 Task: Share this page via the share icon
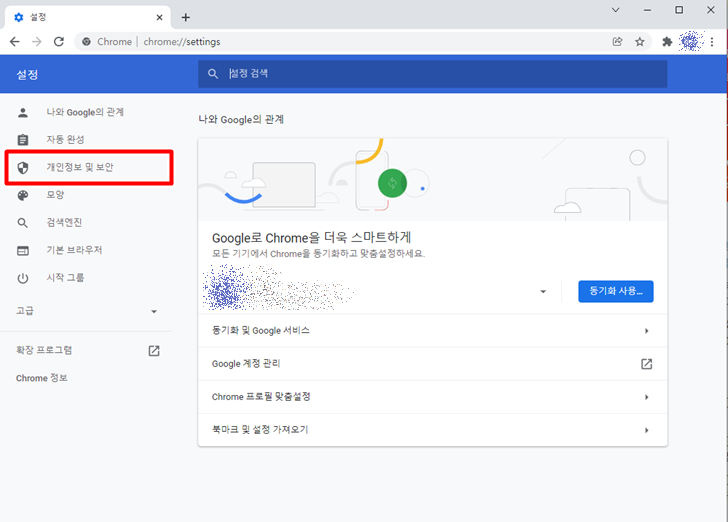click(617, 42)
